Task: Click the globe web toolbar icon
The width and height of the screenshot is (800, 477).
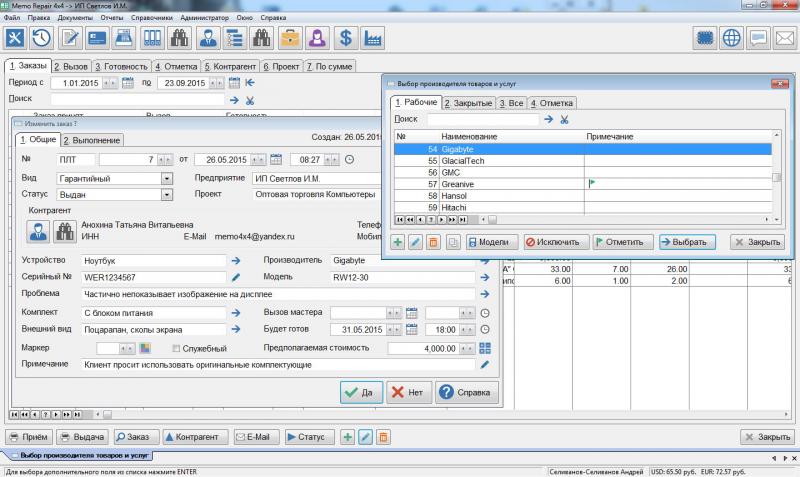Action: point(732,38)
